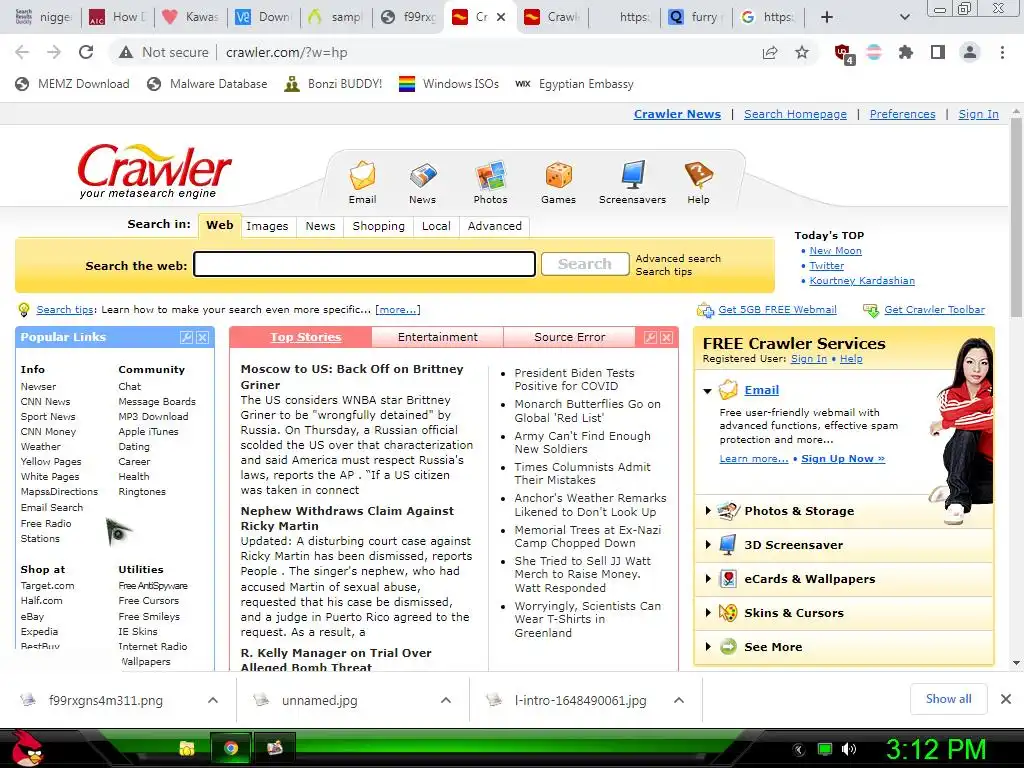Click the Sign In link at top
The image size is (1024, 768).
(978, 114)
